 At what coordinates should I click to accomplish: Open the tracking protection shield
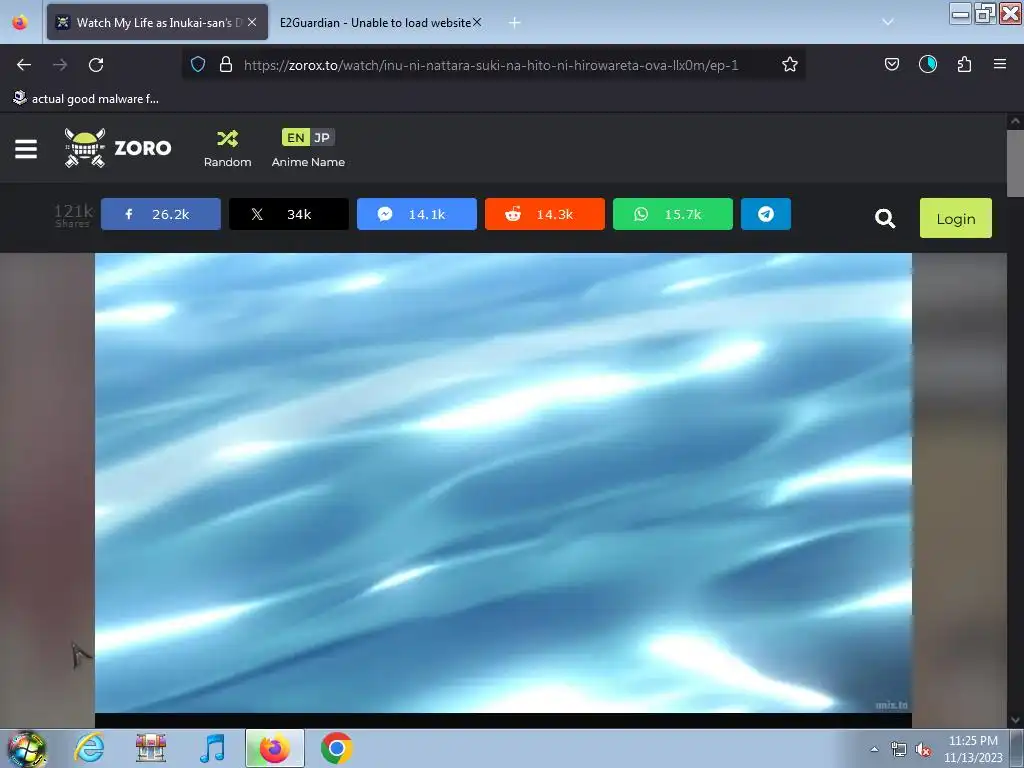click(198, 65)
